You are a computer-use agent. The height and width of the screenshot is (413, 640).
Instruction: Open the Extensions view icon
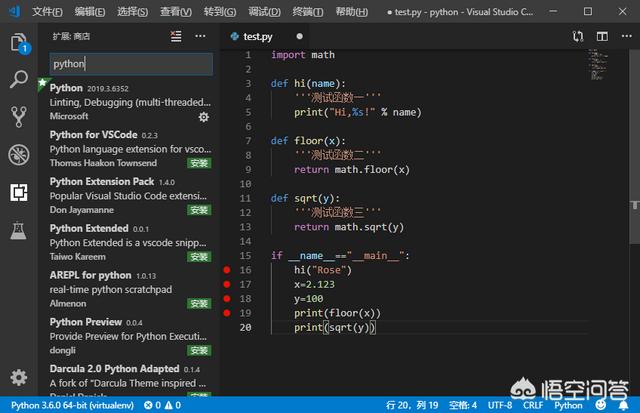click(19, 192)
